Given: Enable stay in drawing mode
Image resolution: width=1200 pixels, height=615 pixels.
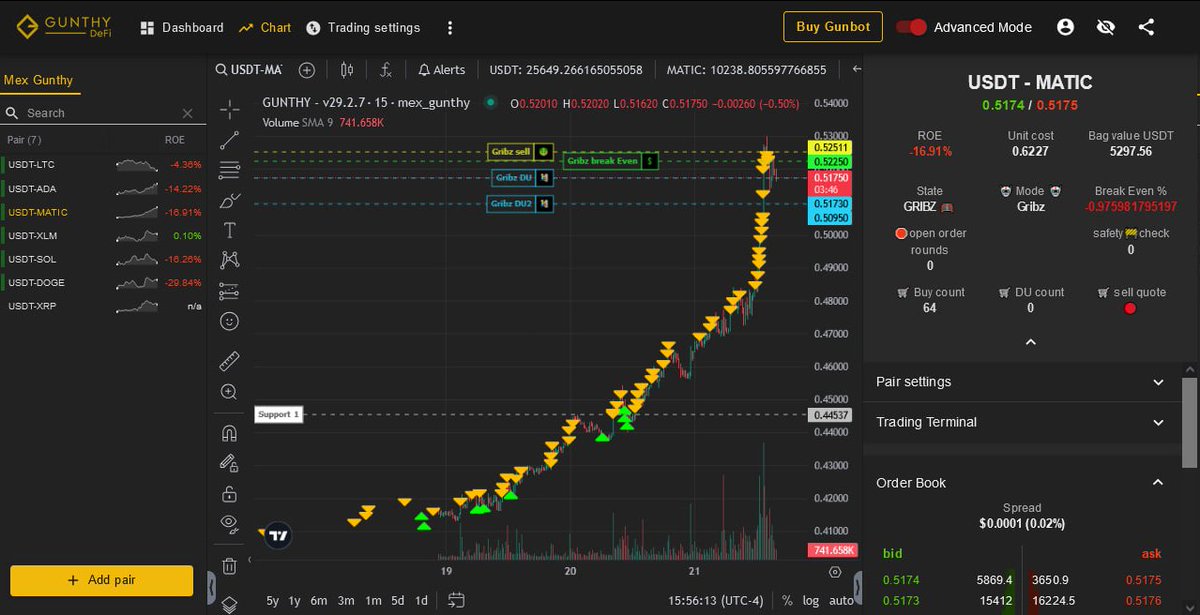Looking at the screenshot, I should point(229,463).
